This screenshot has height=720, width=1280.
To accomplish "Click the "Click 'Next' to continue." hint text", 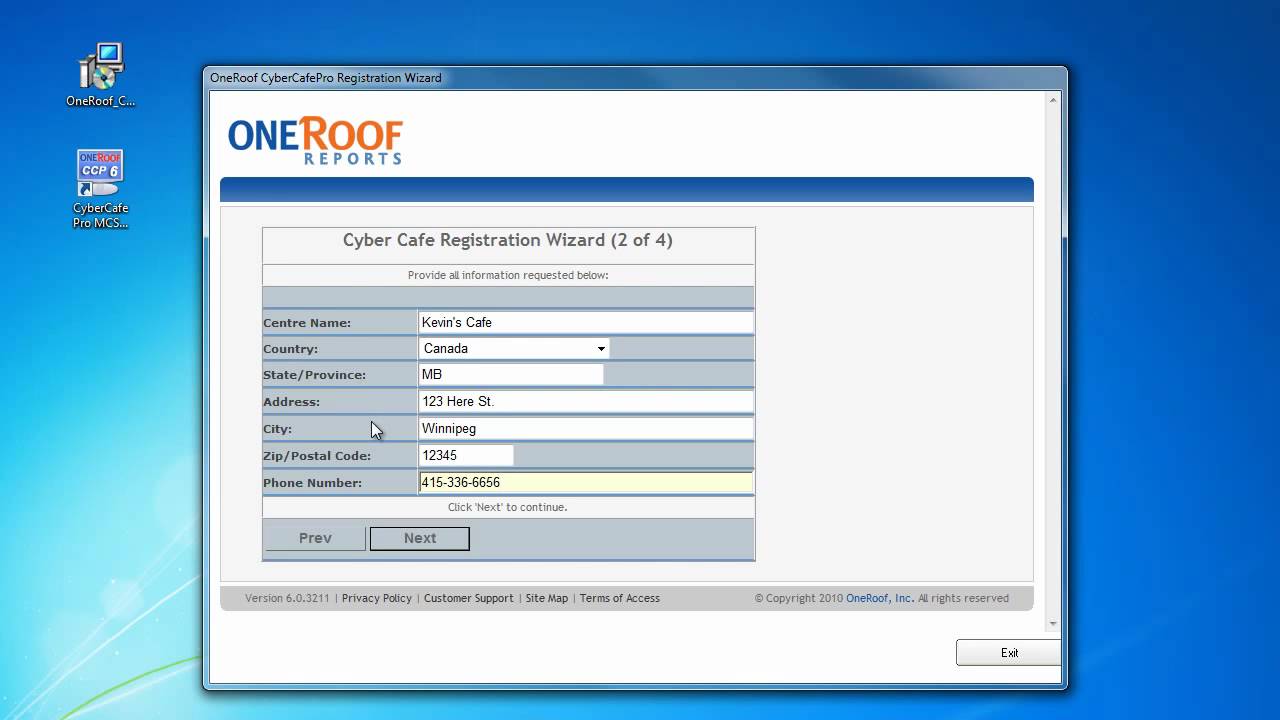I will point(508,507).
